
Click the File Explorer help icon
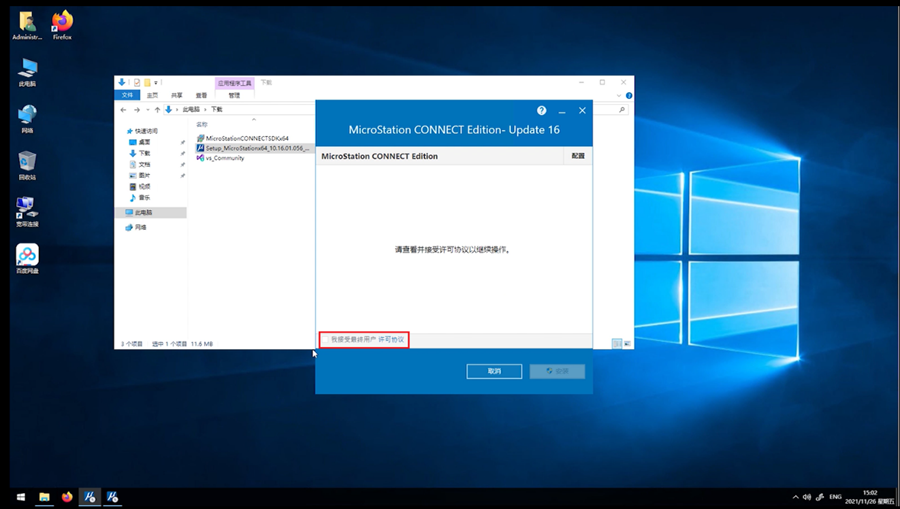pyautogui.click(x=629, y=95)
